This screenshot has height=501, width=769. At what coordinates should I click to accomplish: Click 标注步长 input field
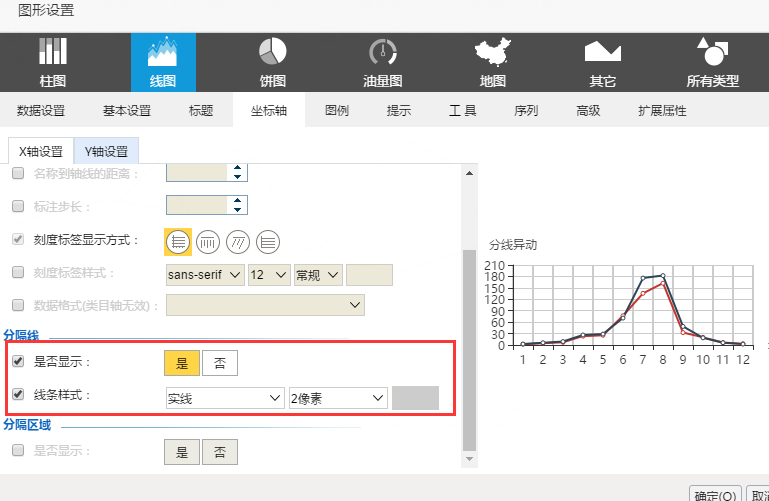[197, 205]
